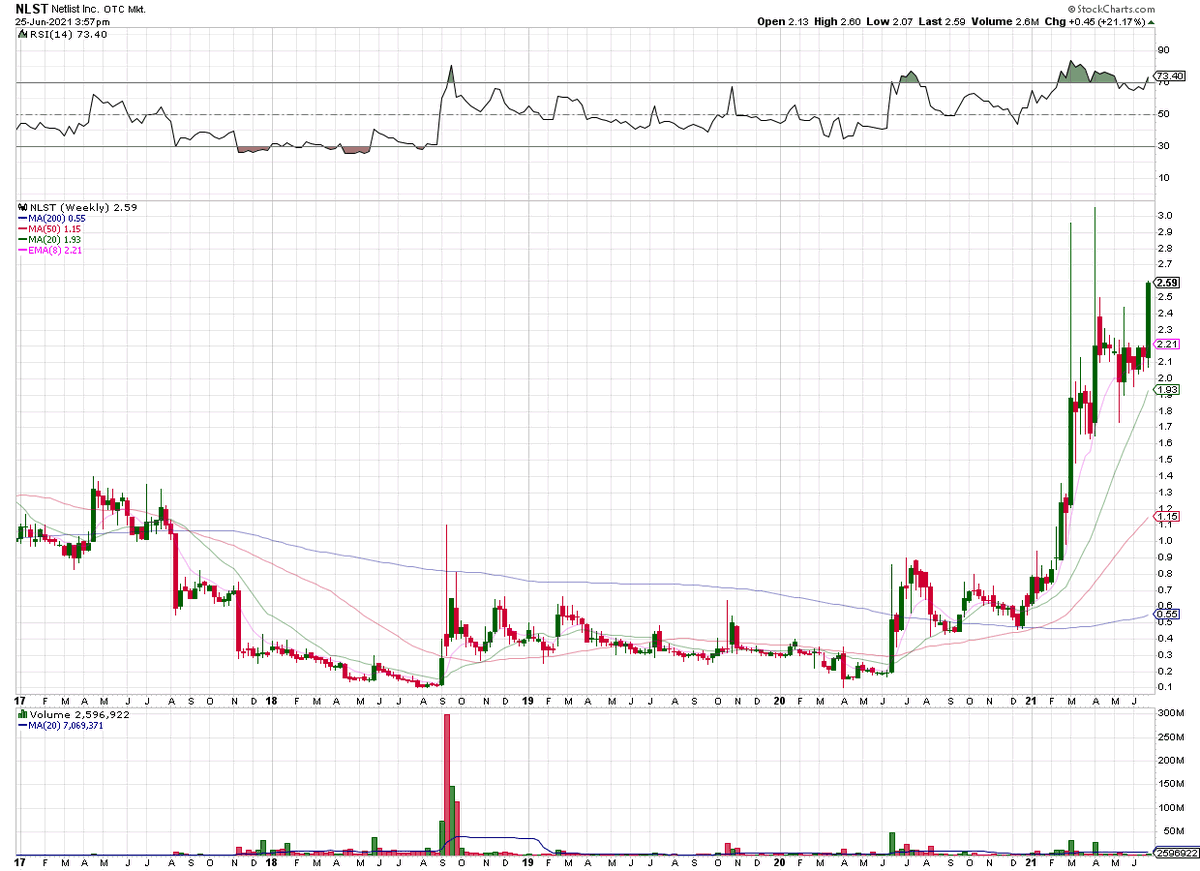Open the StockCharts.com copyright link

[1111, 9]
